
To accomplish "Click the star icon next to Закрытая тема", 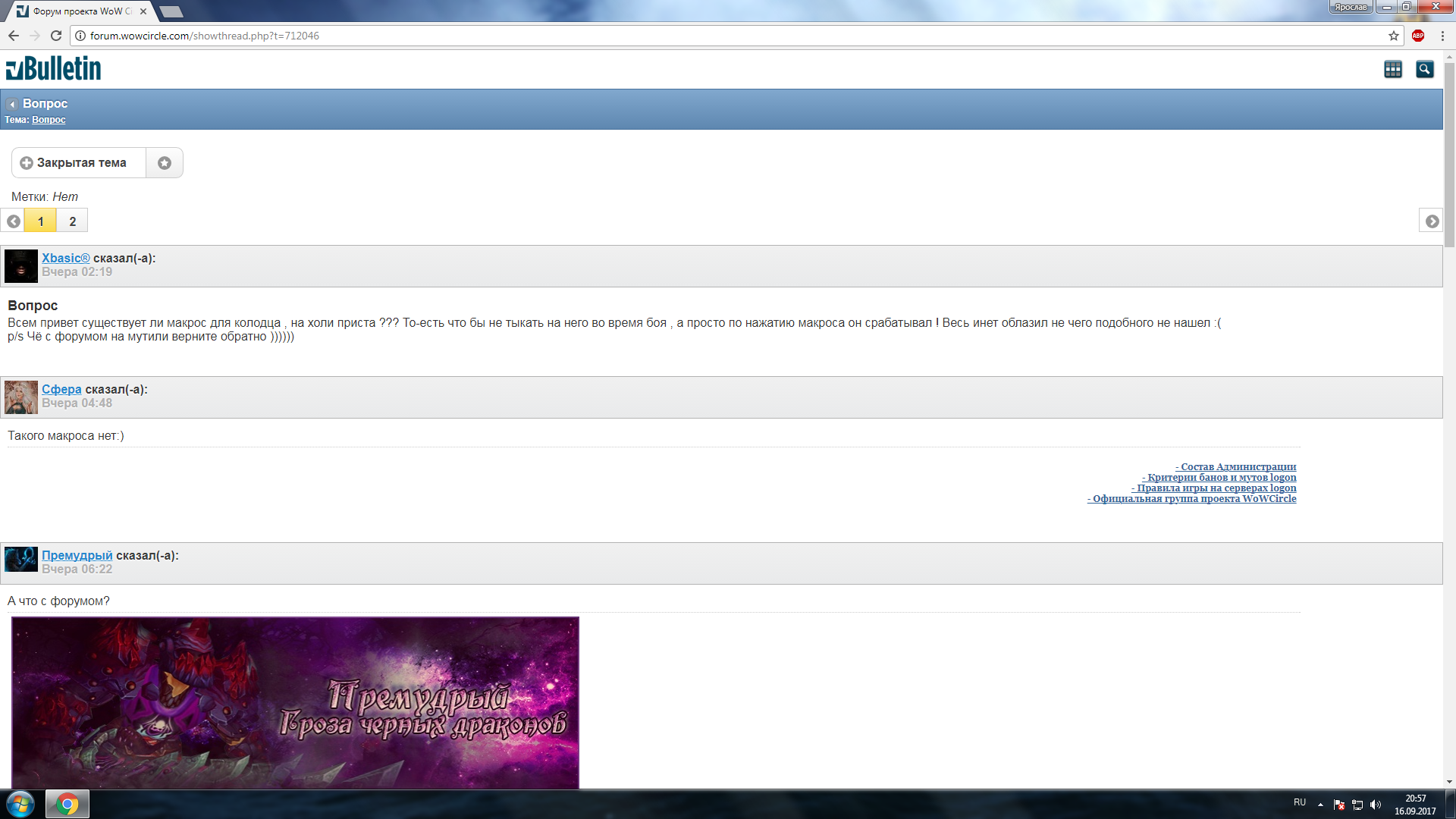I will point(165,163).
